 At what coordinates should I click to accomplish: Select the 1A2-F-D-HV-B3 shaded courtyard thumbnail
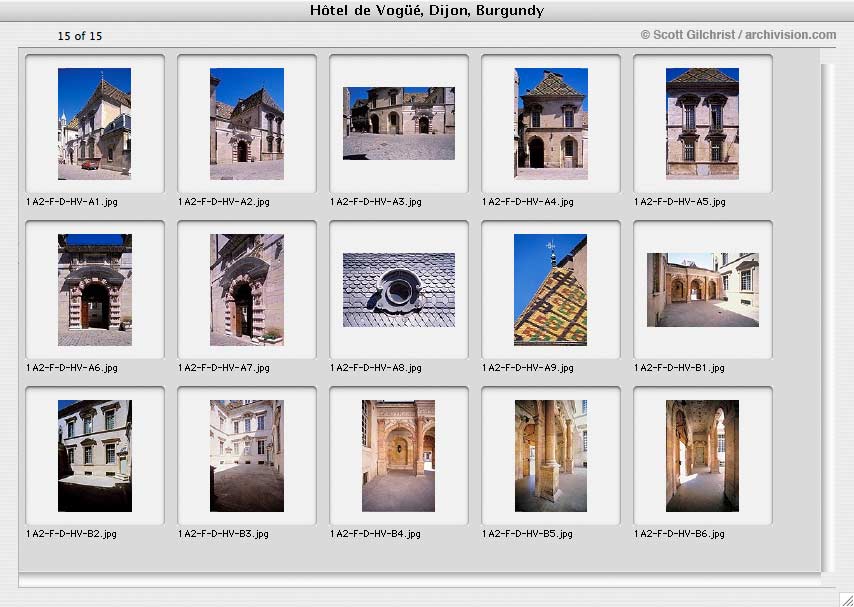pyautogui.click(x=247, y=456)
